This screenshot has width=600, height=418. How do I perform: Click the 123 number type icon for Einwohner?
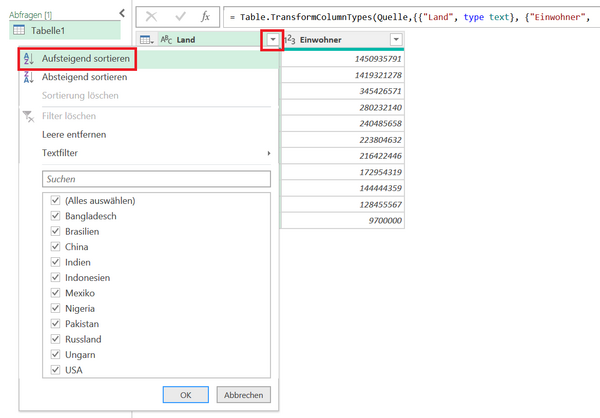tap(292, 40)
